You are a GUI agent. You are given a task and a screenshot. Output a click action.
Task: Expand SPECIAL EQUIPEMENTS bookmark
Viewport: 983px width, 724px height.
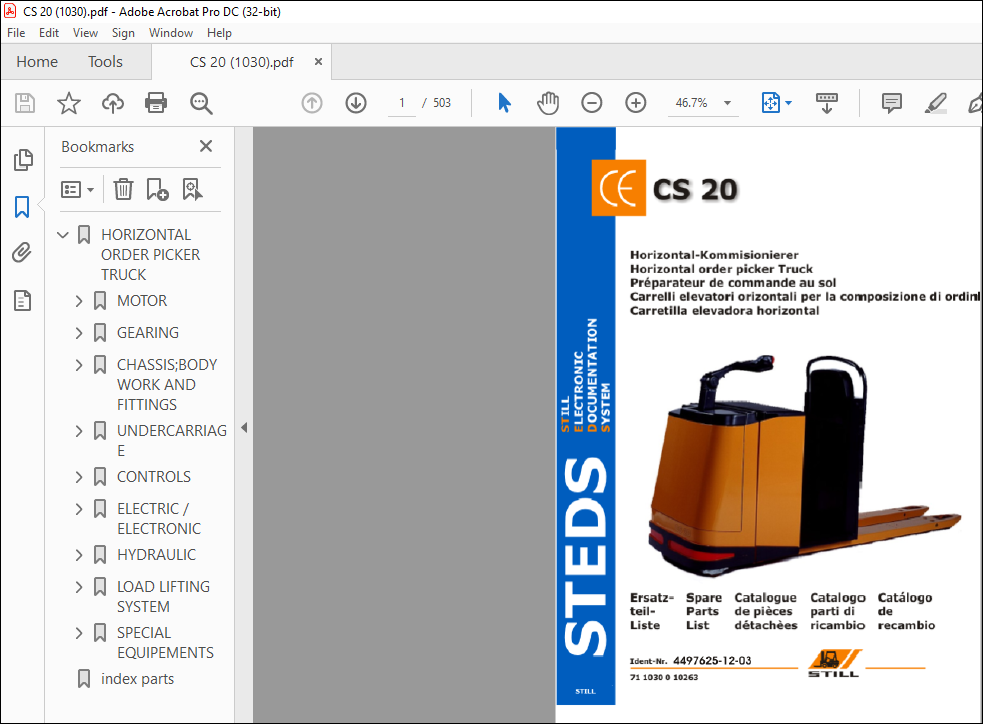click(x=79, y=633)
